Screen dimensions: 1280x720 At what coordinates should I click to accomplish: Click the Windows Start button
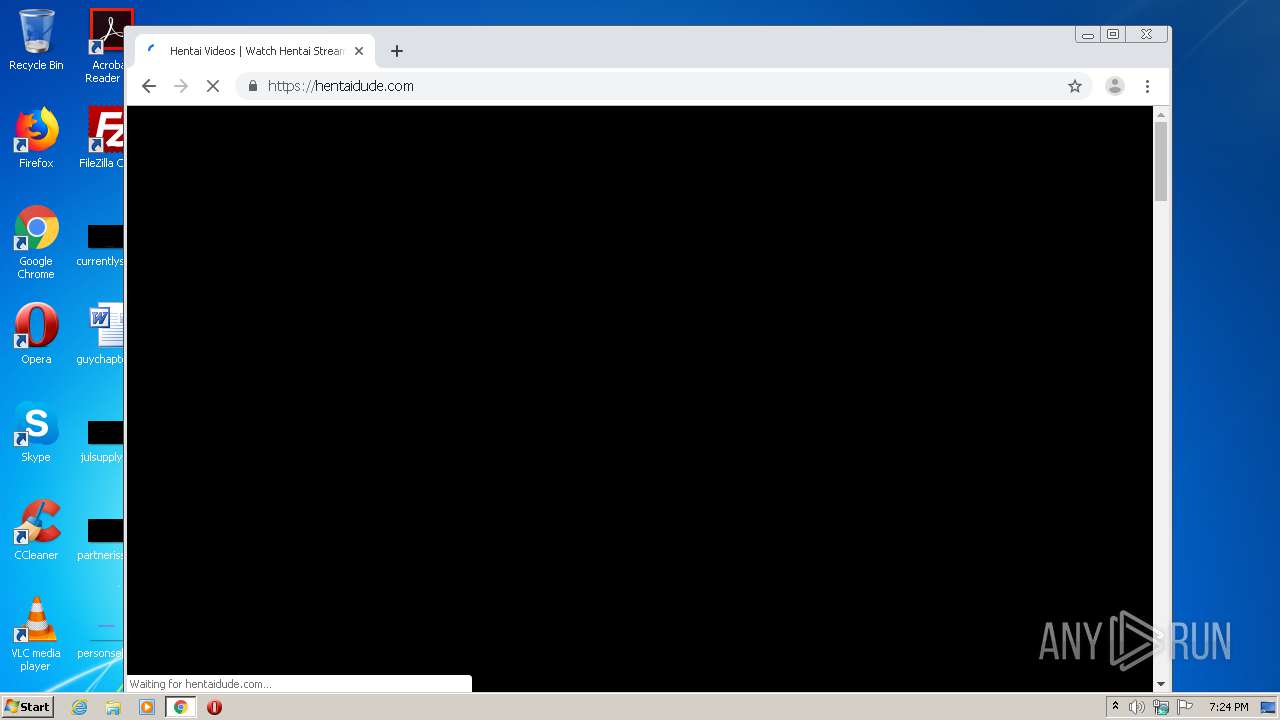tap(27, 706)
